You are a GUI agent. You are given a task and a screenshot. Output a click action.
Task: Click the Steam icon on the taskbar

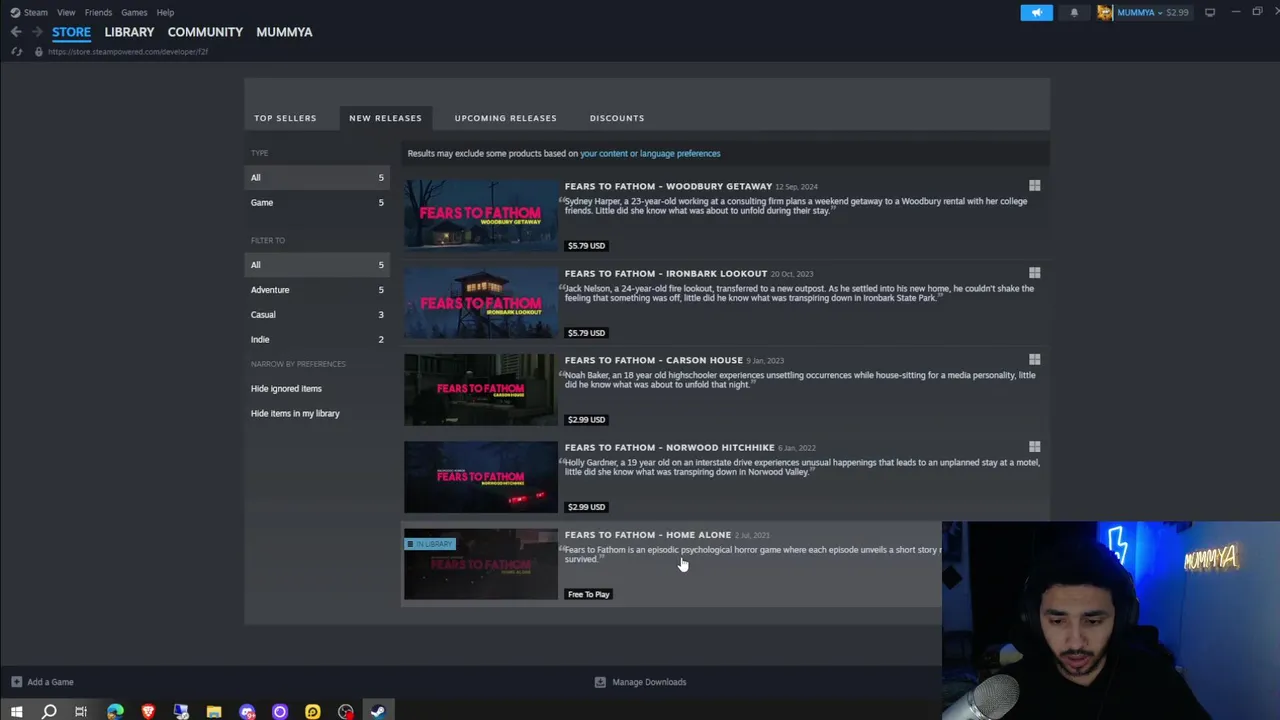tap(378, 711)
